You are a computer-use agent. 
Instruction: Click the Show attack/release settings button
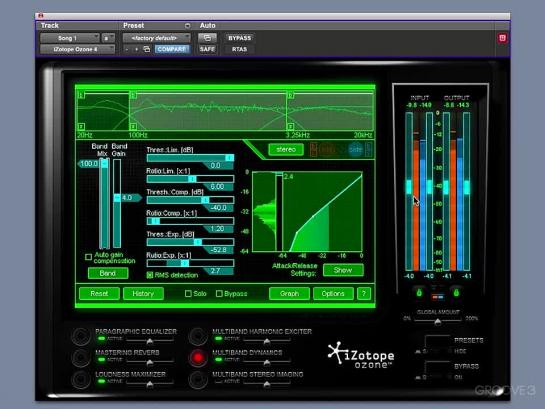[x=343, y=270]
